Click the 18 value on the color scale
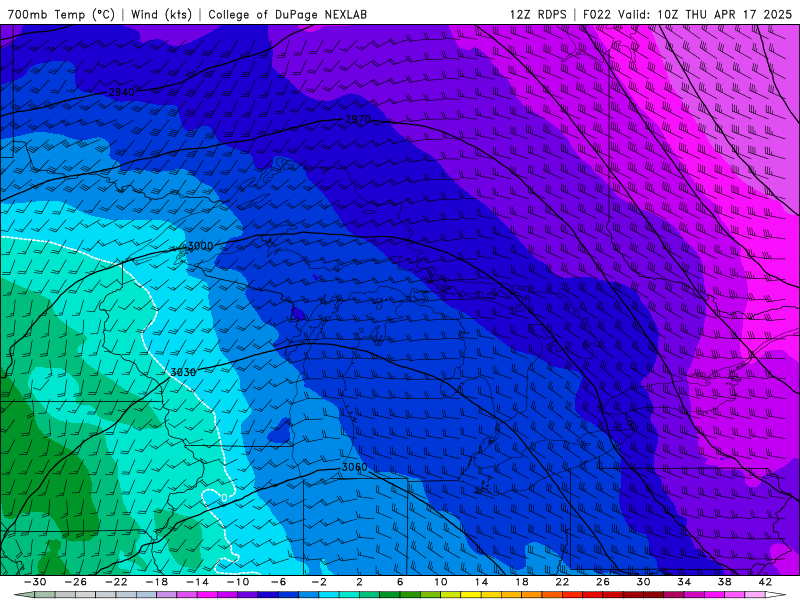Viewport: 800px width, 600px height. (521, 582)
